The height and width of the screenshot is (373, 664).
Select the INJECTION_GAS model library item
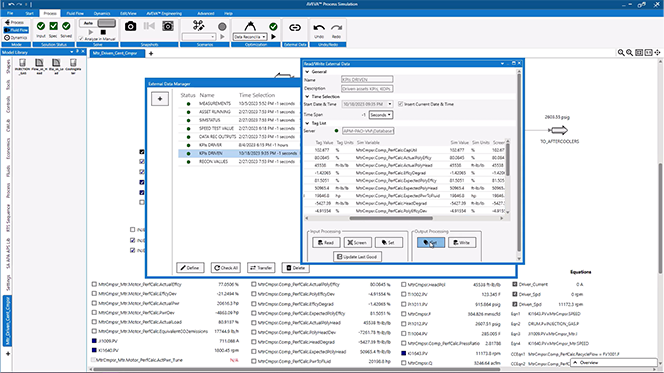[22, 66]
